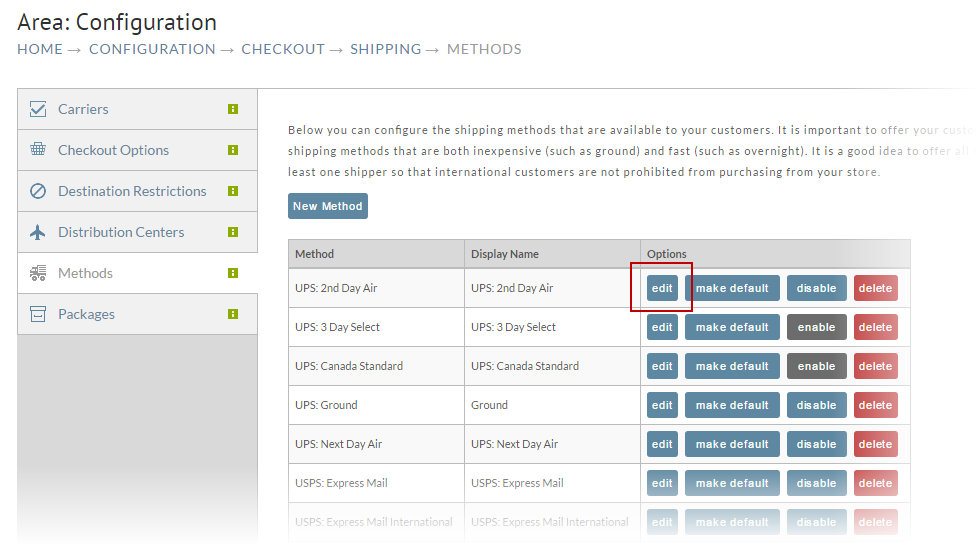Disable the UPS: 2nd Day Air method
Viewport: 978px width, 546px height.
point(816,288)
